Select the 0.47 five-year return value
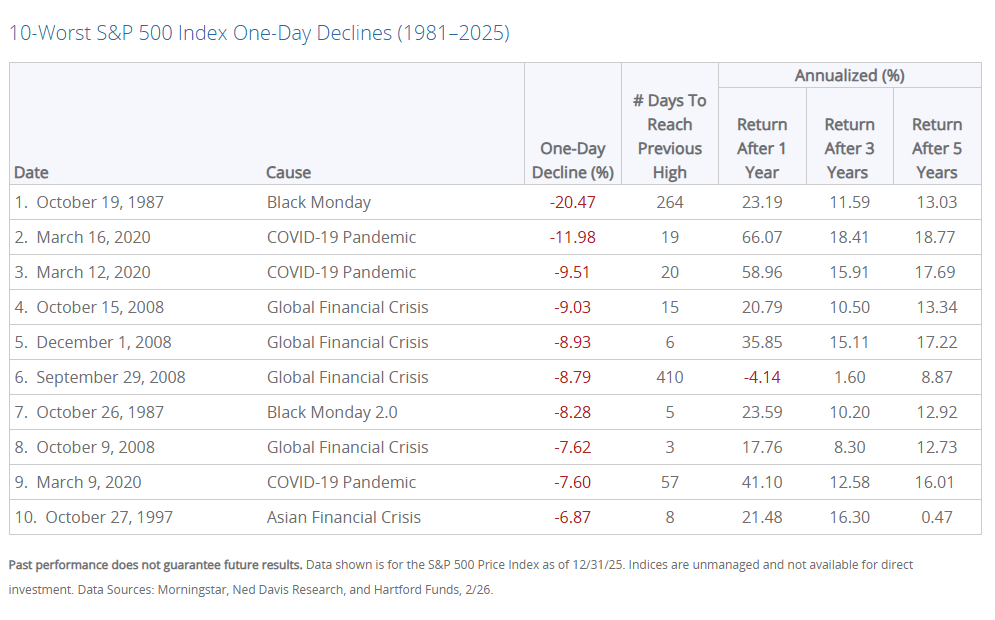This screenshot has width=995, height=620. 937,517
